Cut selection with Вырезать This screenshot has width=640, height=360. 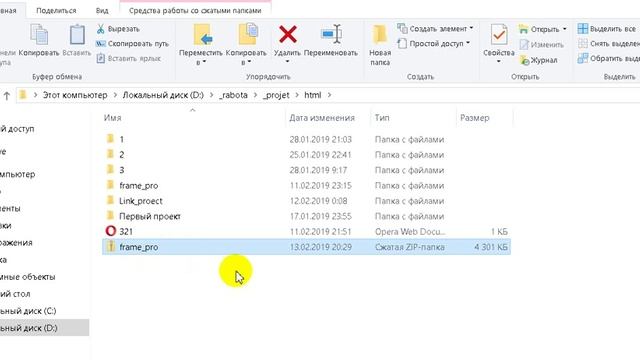click(118, 29)
